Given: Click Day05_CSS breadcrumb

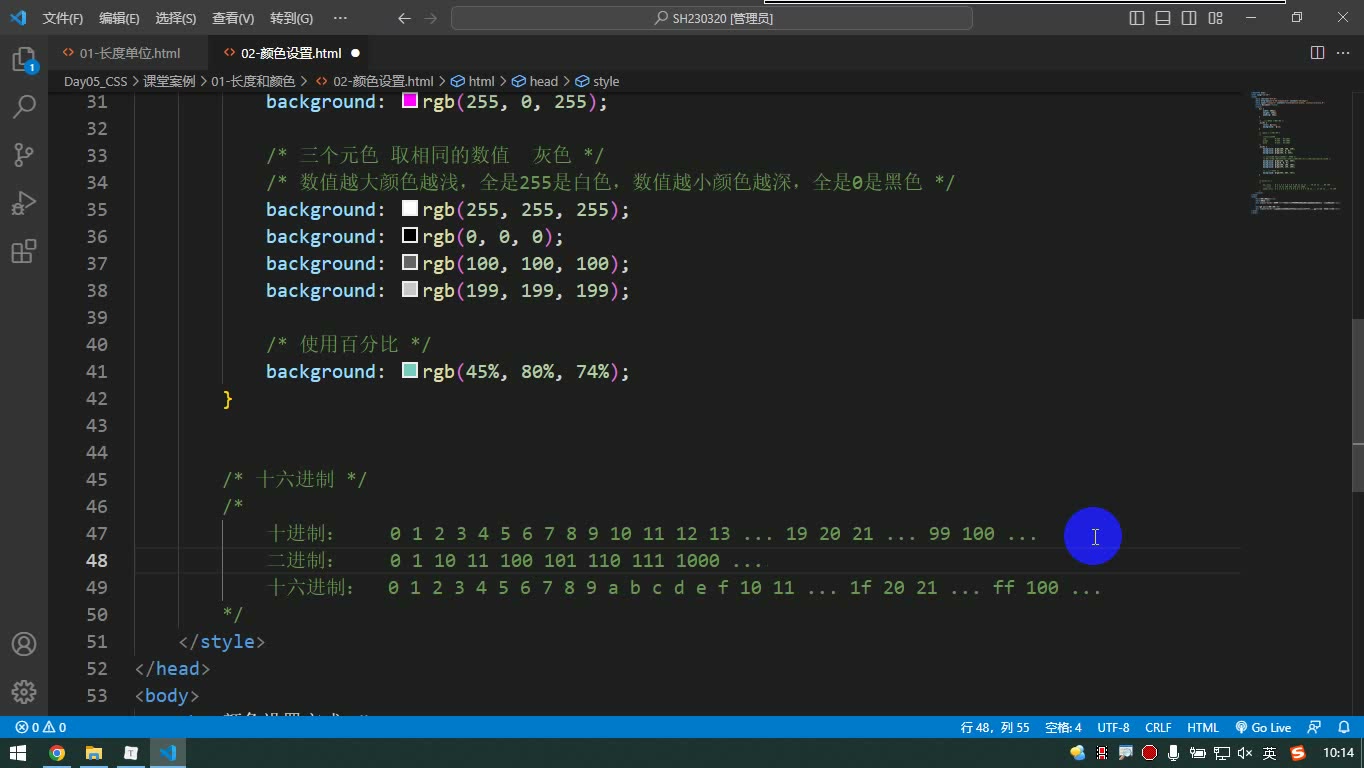Looking at the screenshot, I should (x=95, y=81).
